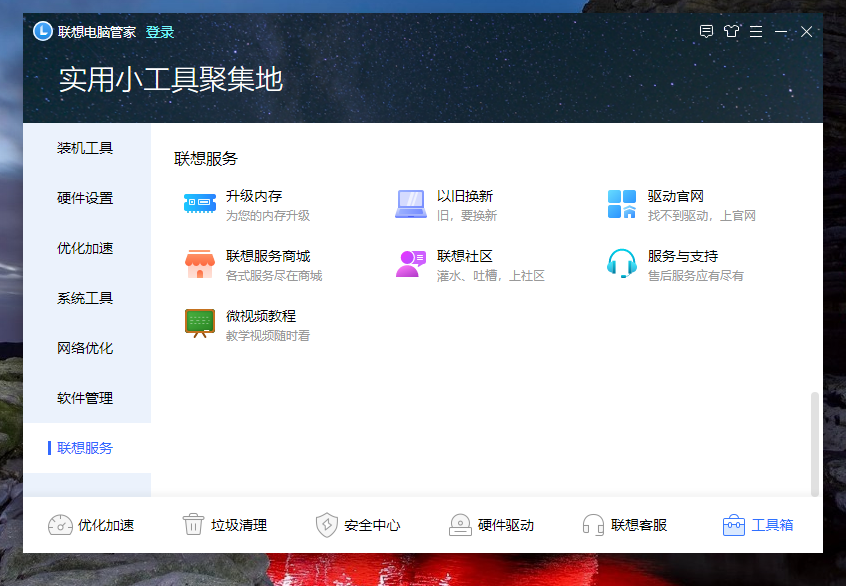Select the 硬件设置 sidebar category

(87, 198)
